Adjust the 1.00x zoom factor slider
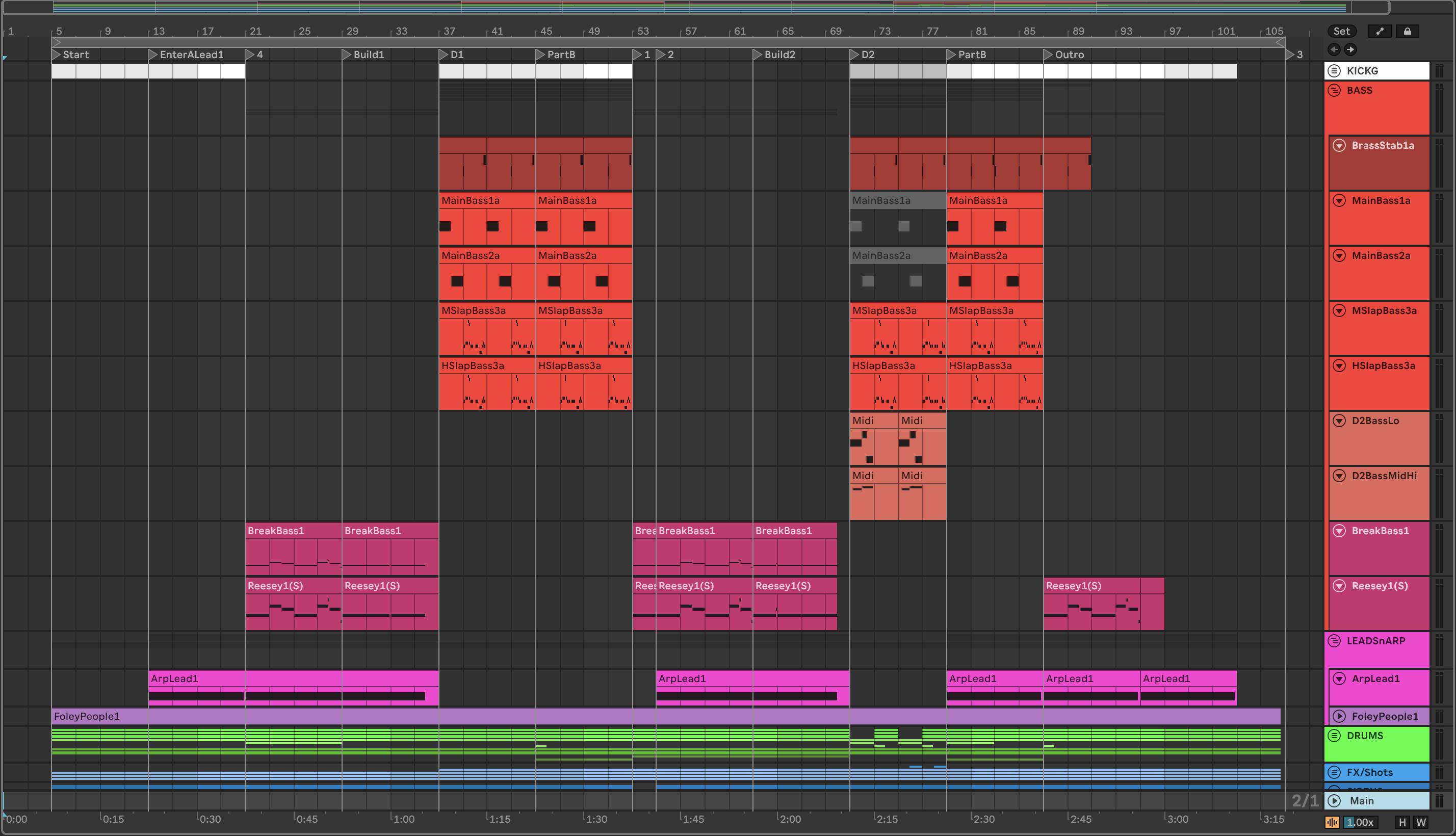 point(1360,822)
